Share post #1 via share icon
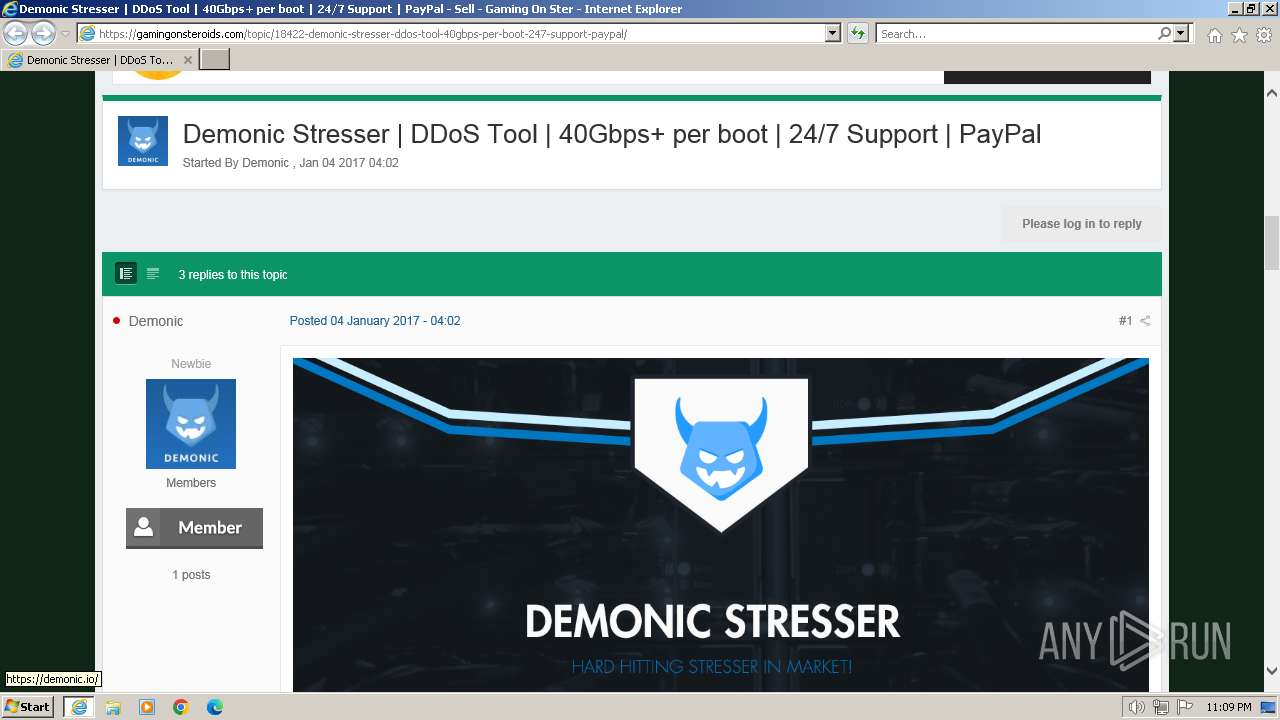 [1145, 321]
